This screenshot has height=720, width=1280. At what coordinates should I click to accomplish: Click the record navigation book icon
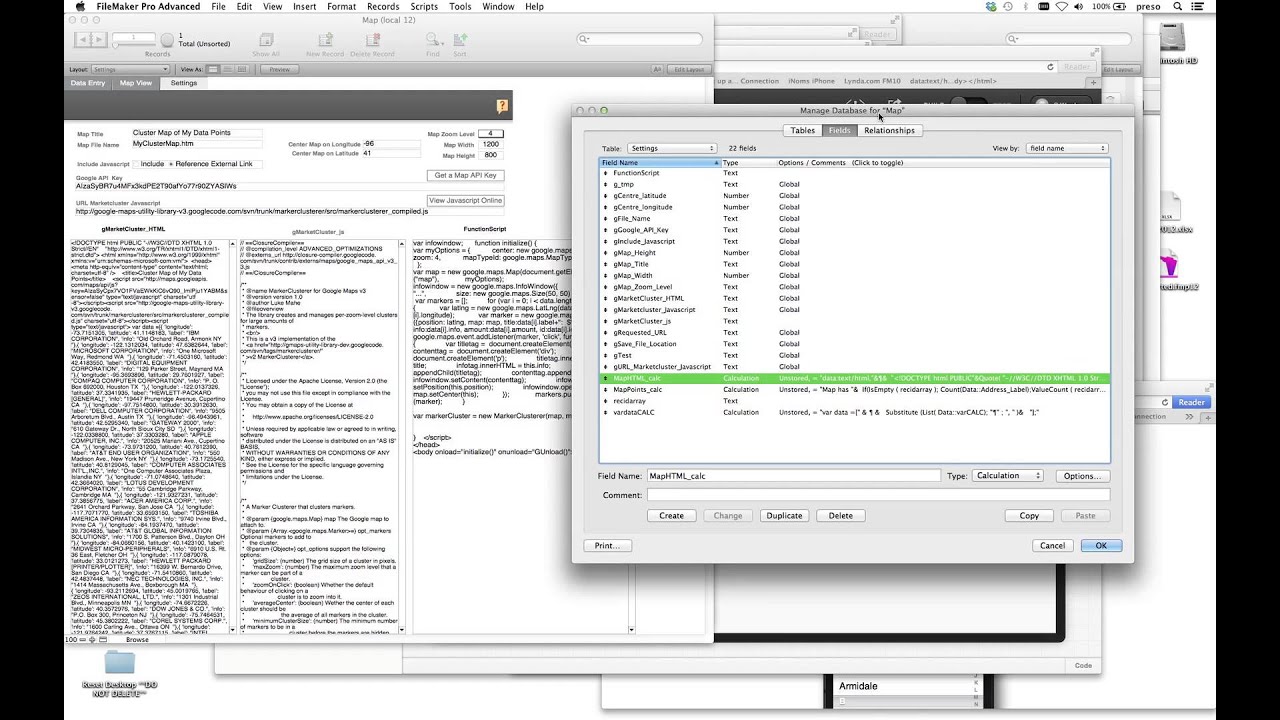[90, 40]
